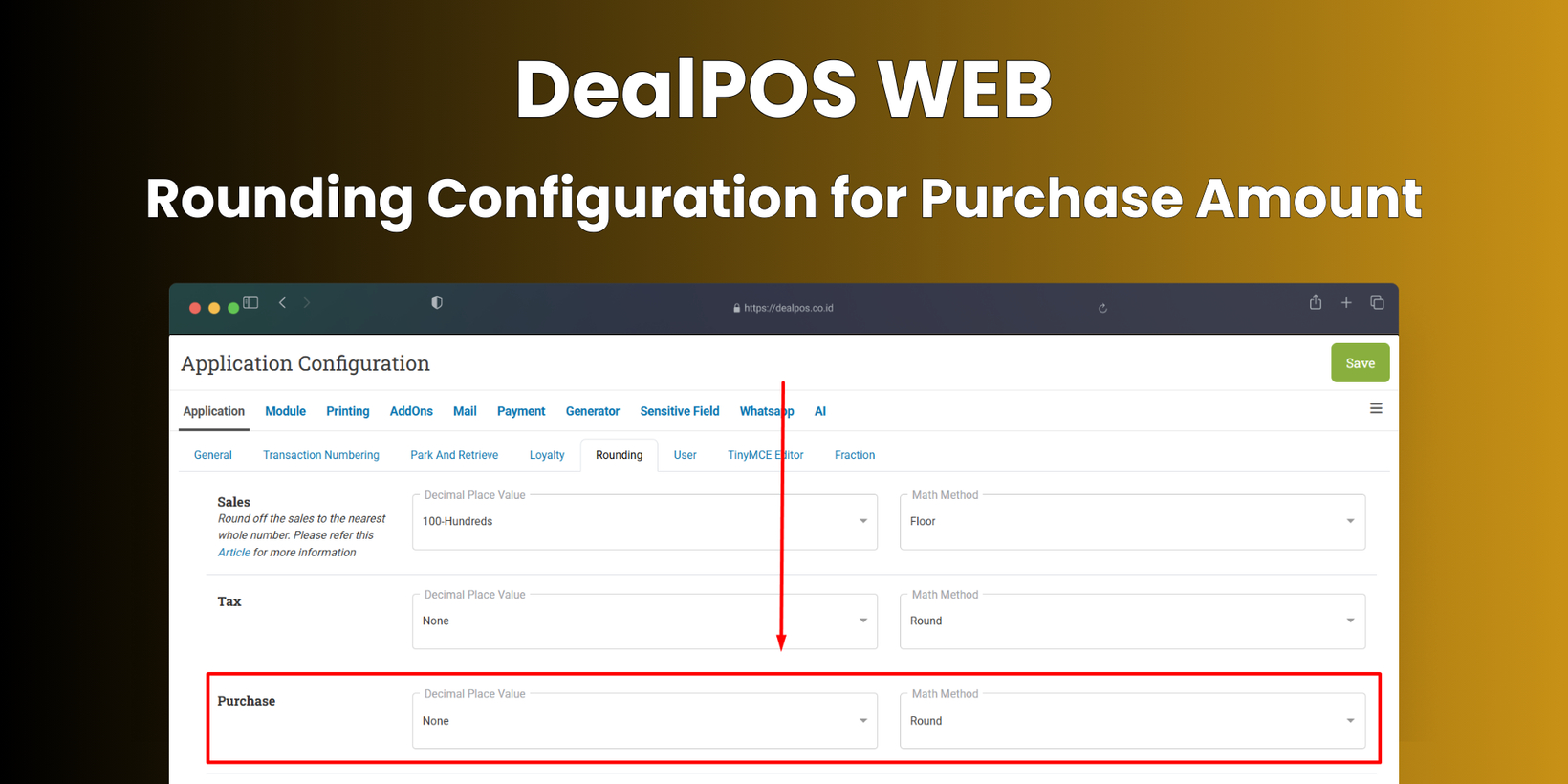Reload the page with the refresh icon
This screenshot has width=1568, height=784.
pyautogui.click(x=1102, y=308)
